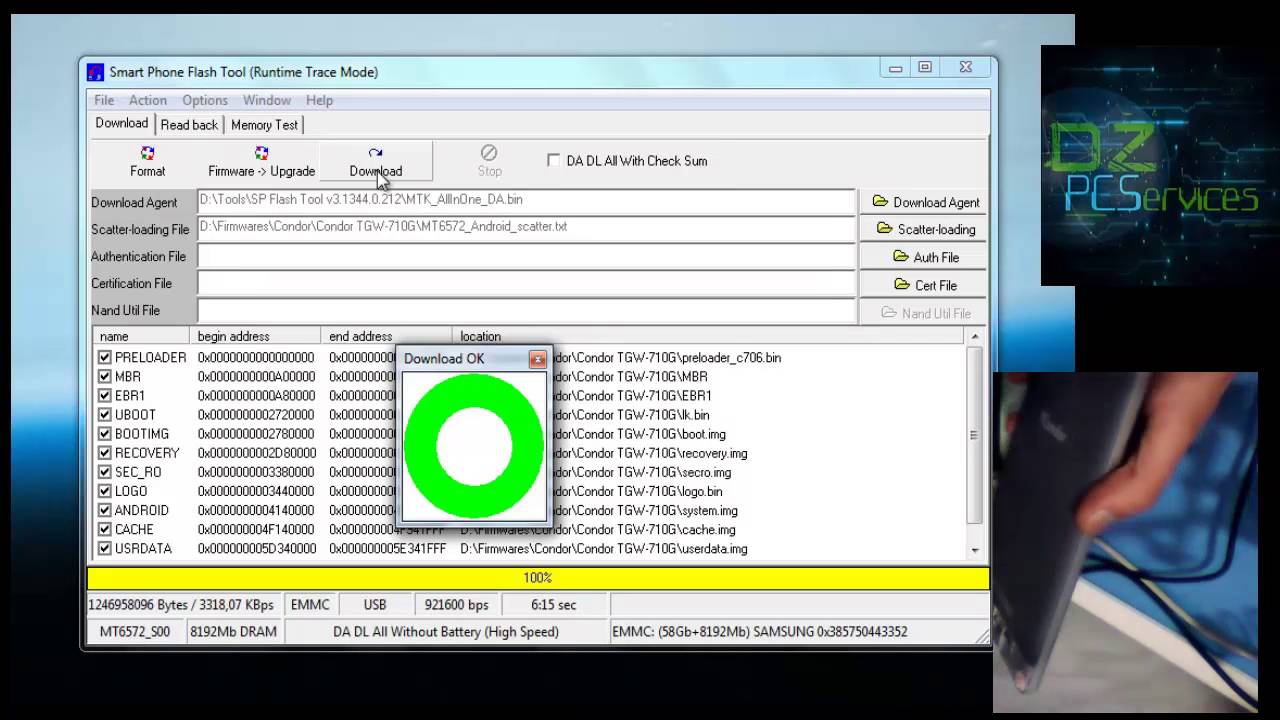1280x720 pixels.
Task: Click BOOTIMG begin address 0x0000000002780000
Action: 257,433
